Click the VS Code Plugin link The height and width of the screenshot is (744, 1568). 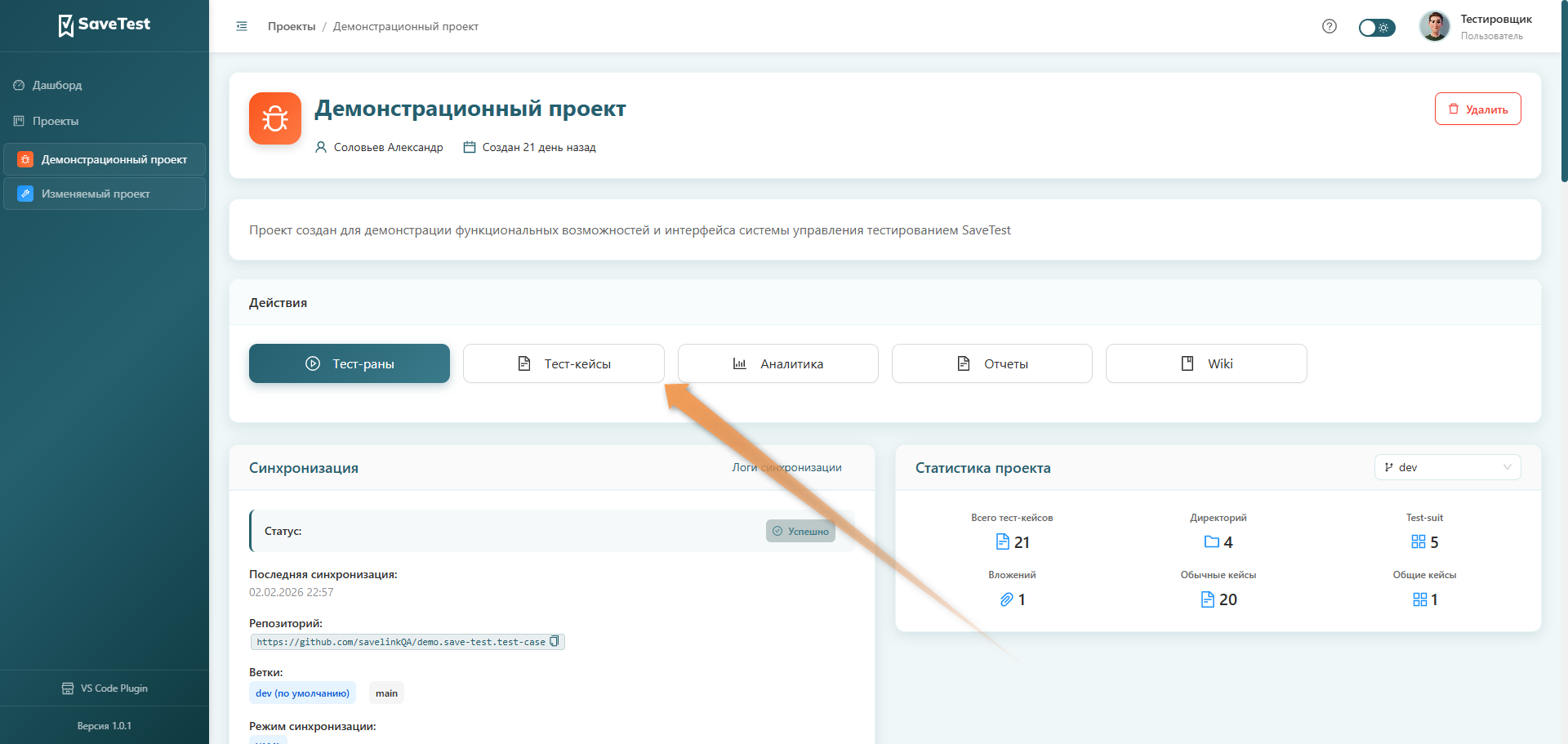tap(105, 688)
